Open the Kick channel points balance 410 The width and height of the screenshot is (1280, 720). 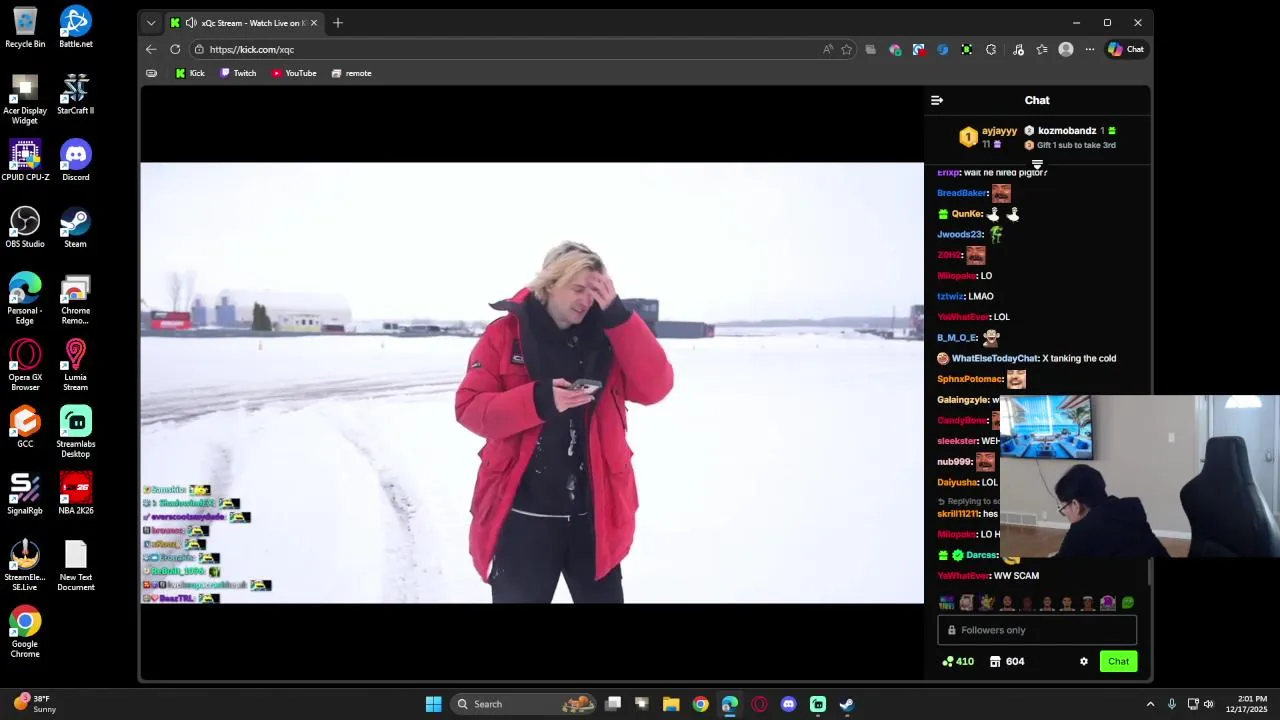coord(958,661)
